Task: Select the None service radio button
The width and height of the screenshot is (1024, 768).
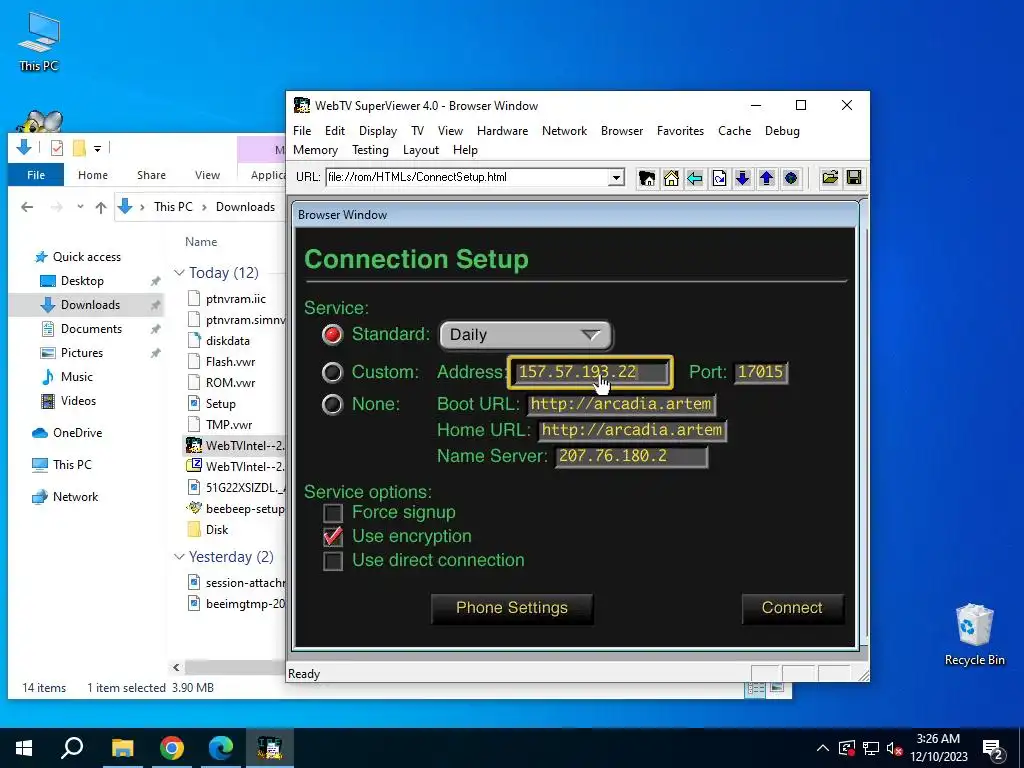Action: 332,404
